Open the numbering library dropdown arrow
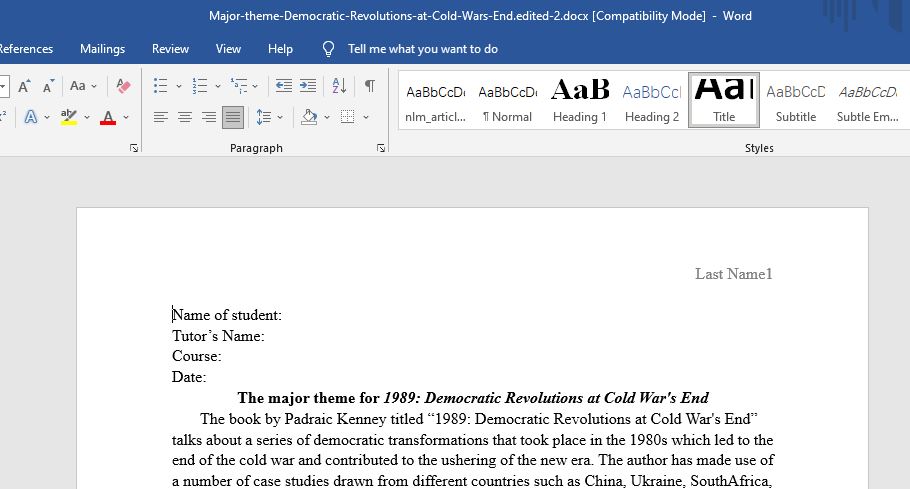Screen dimensions: 910x489 click(218, 86)
